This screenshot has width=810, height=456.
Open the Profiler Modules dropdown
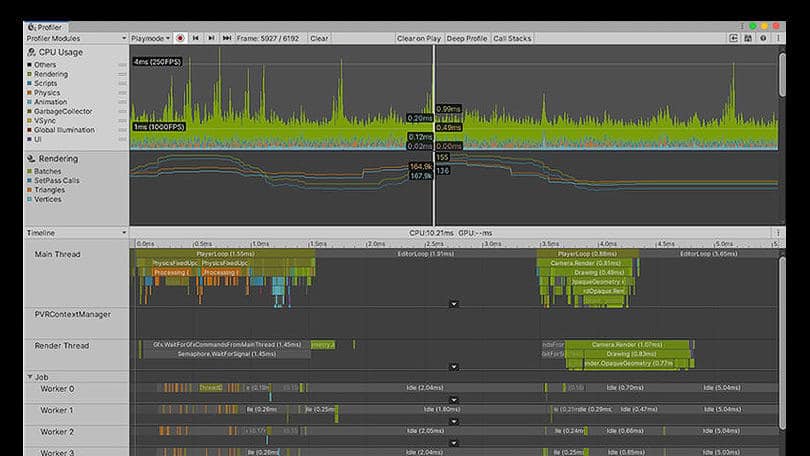[x=76, y=38]
